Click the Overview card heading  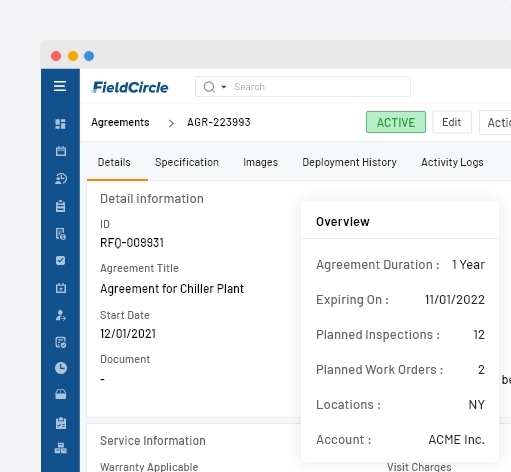click(x=343, y=222)
